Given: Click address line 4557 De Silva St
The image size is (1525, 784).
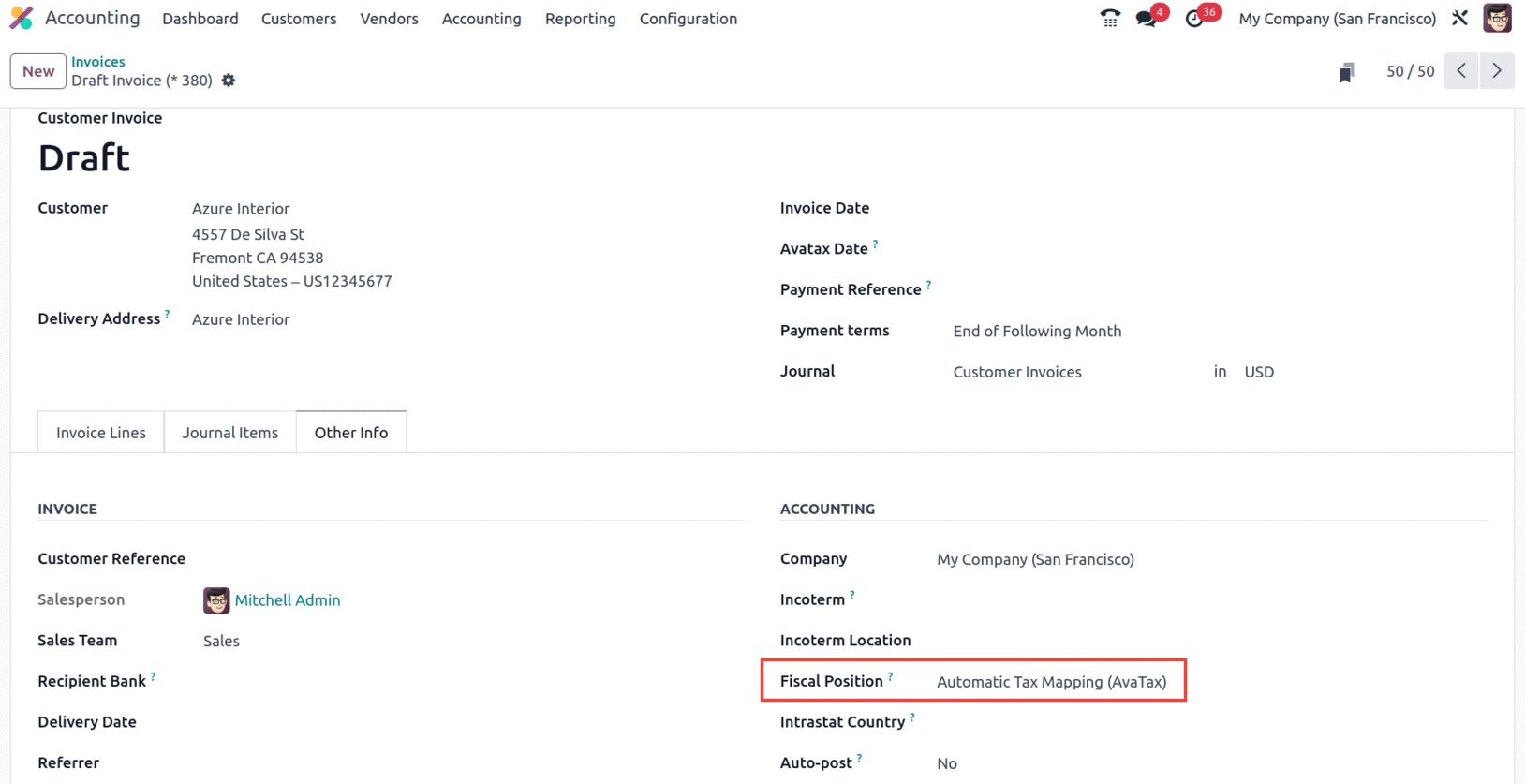Looking at the screenshot, I should [x=248, y=234].
